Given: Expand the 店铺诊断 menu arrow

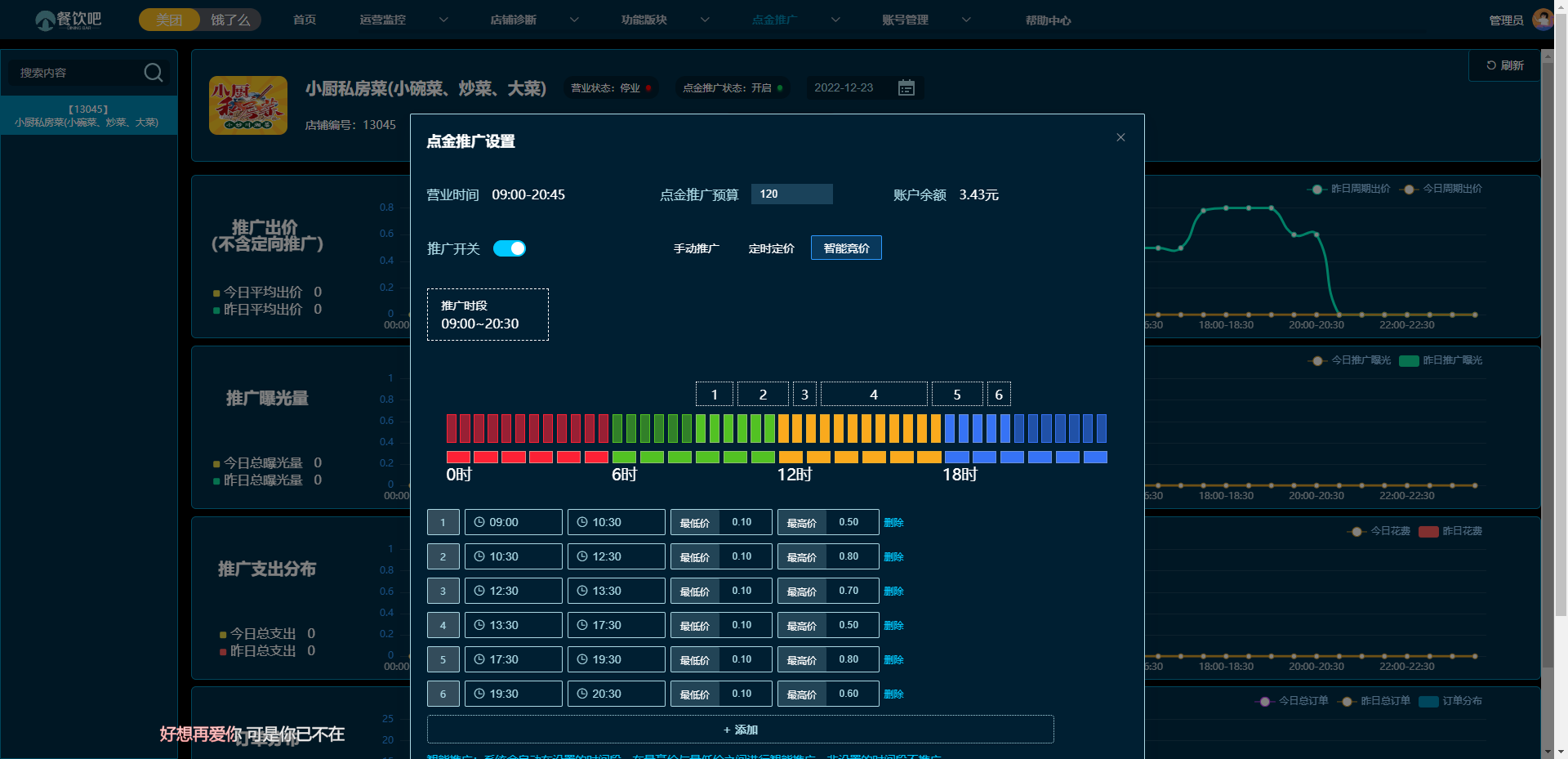Looking at the screenshot, I should (x=574, y=20).
